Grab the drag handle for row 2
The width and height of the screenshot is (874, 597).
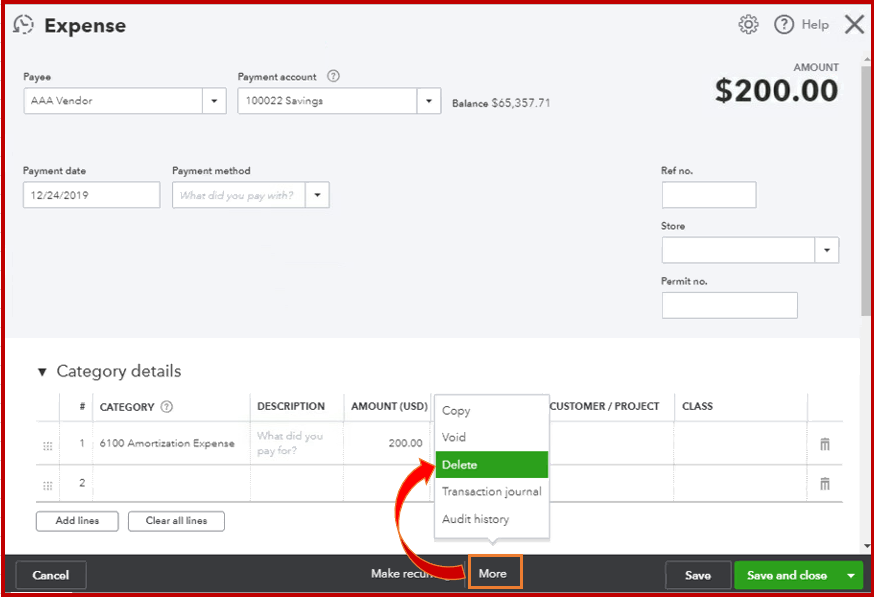coord(48,486)
